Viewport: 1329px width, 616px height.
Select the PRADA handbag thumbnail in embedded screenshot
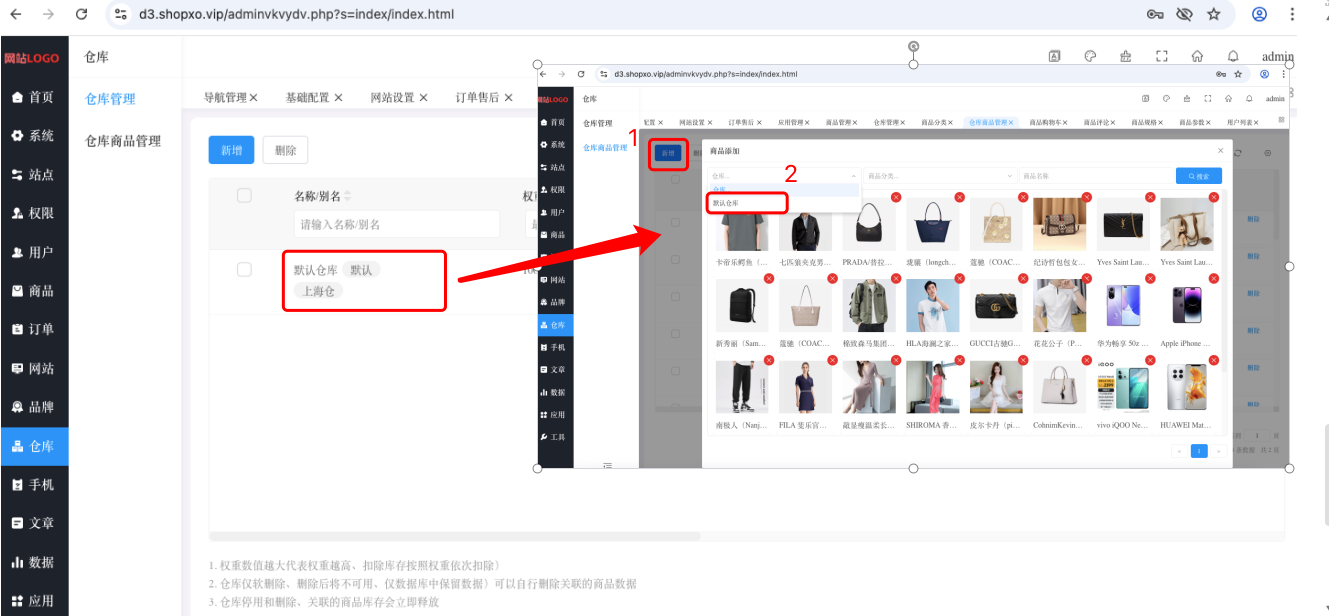[868, 223]
